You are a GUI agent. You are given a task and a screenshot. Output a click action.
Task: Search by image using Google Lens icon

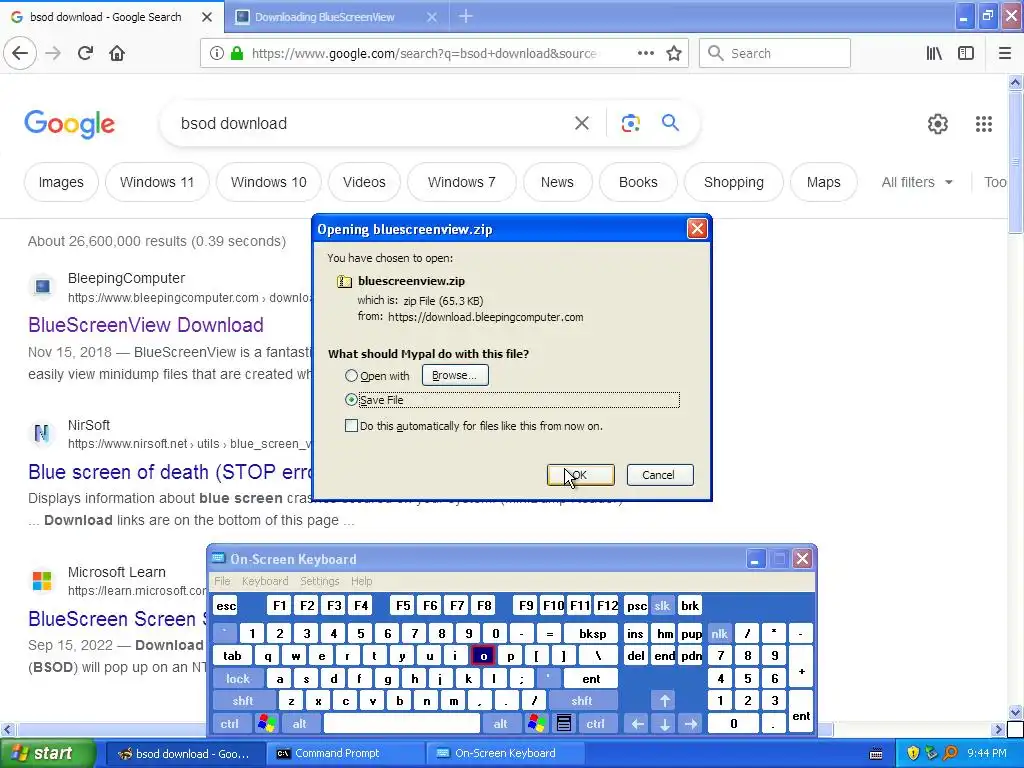[x=630, y=123]
